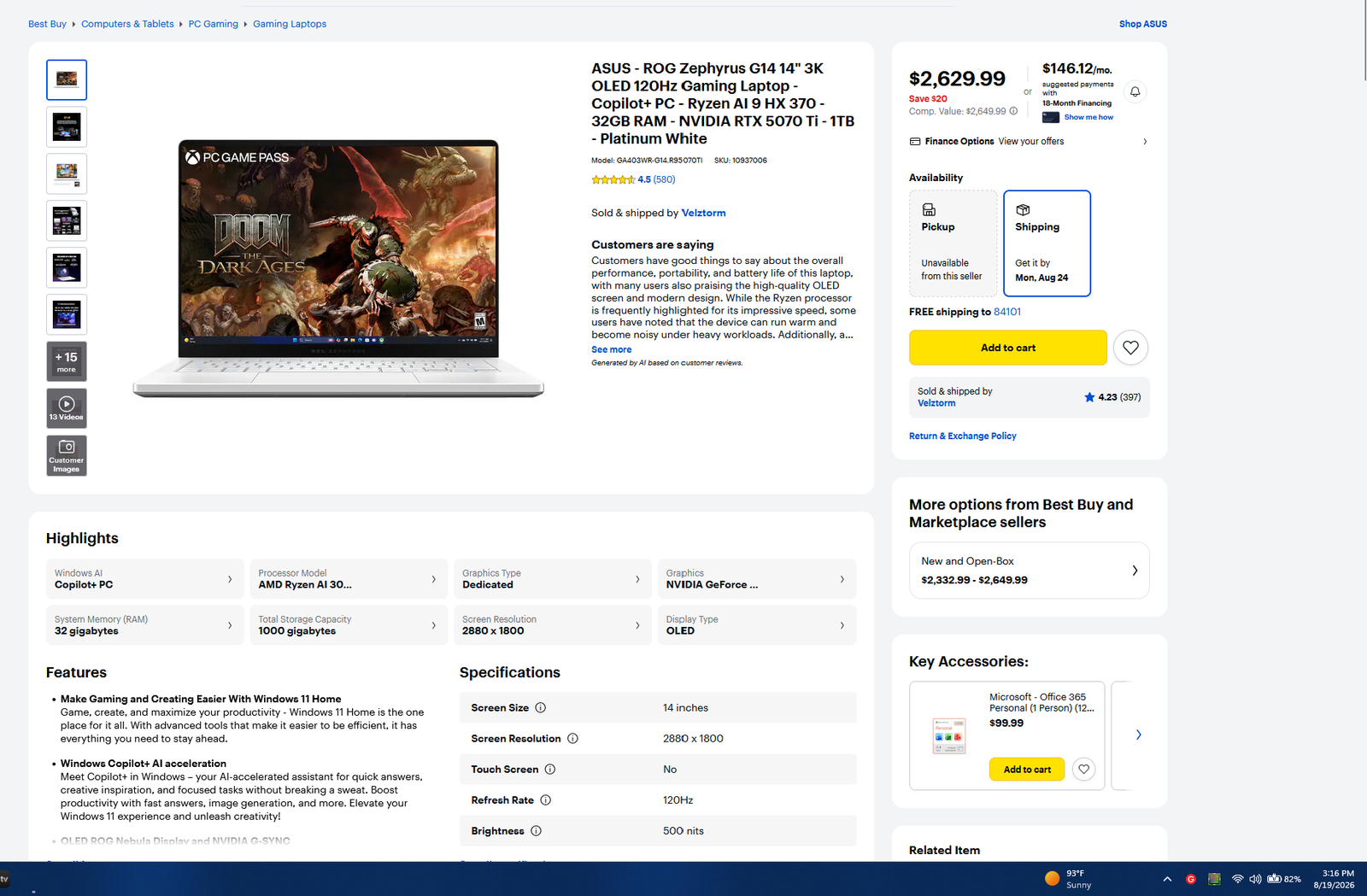Expand the Windows AI Copilot+ PC highlight
This screenshot has height=896, width=1367.
[144, 579]
